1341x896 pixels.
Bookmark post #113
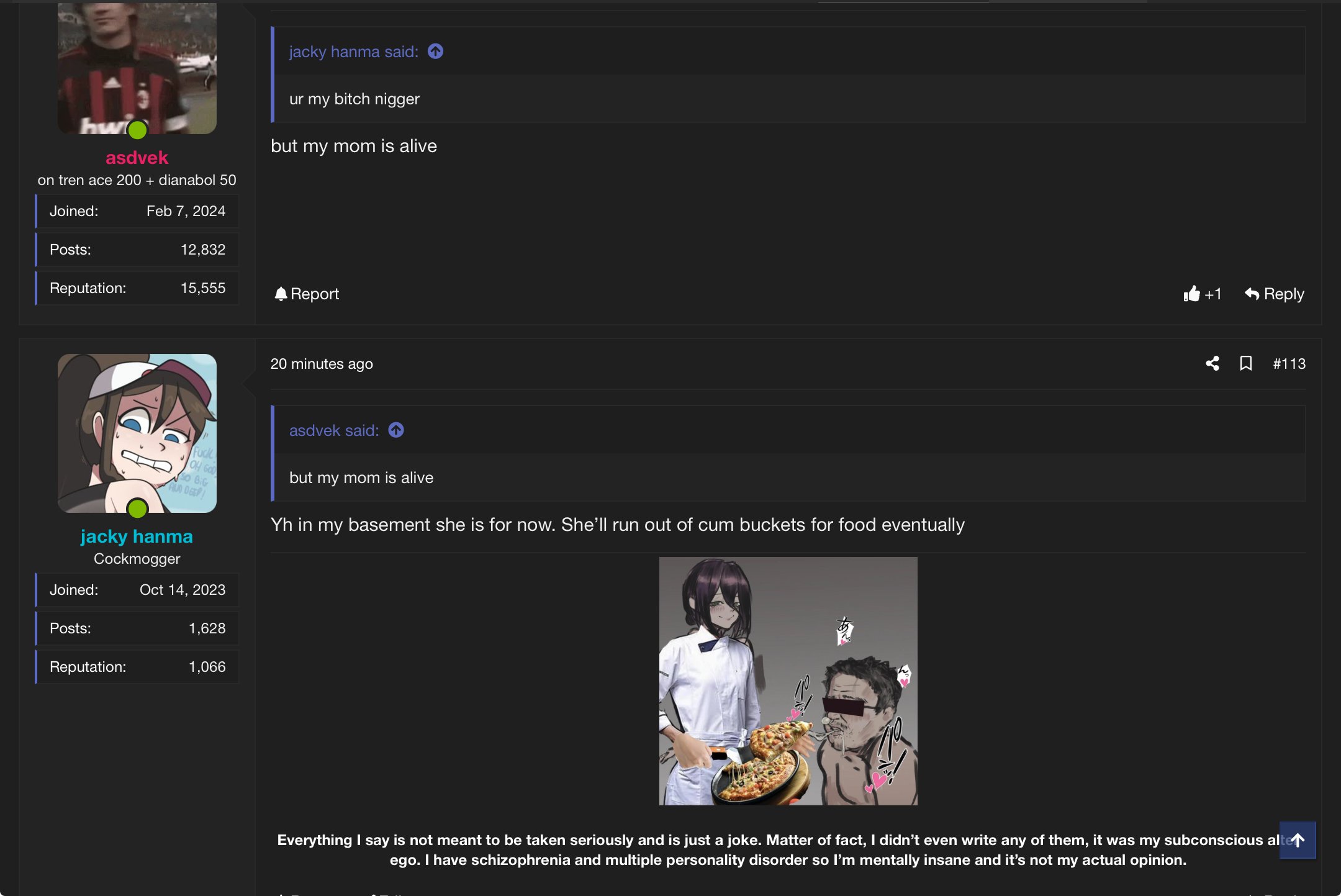[x=1245, y=363]
